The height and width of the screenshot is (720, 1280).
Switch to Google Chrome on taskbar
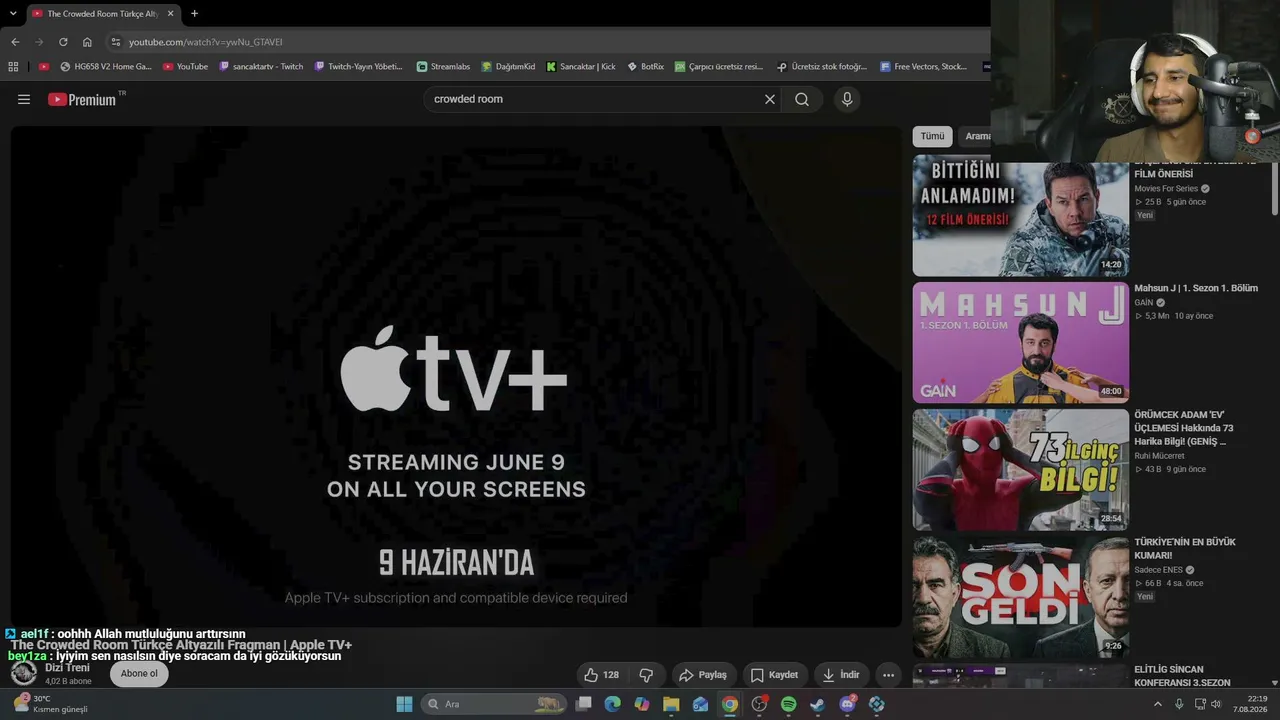730,704
